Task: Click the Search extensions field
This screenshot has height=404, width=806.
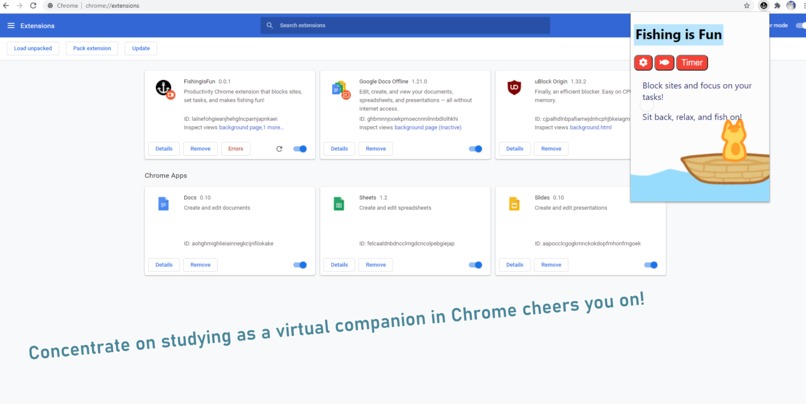Action: (405, 26)
